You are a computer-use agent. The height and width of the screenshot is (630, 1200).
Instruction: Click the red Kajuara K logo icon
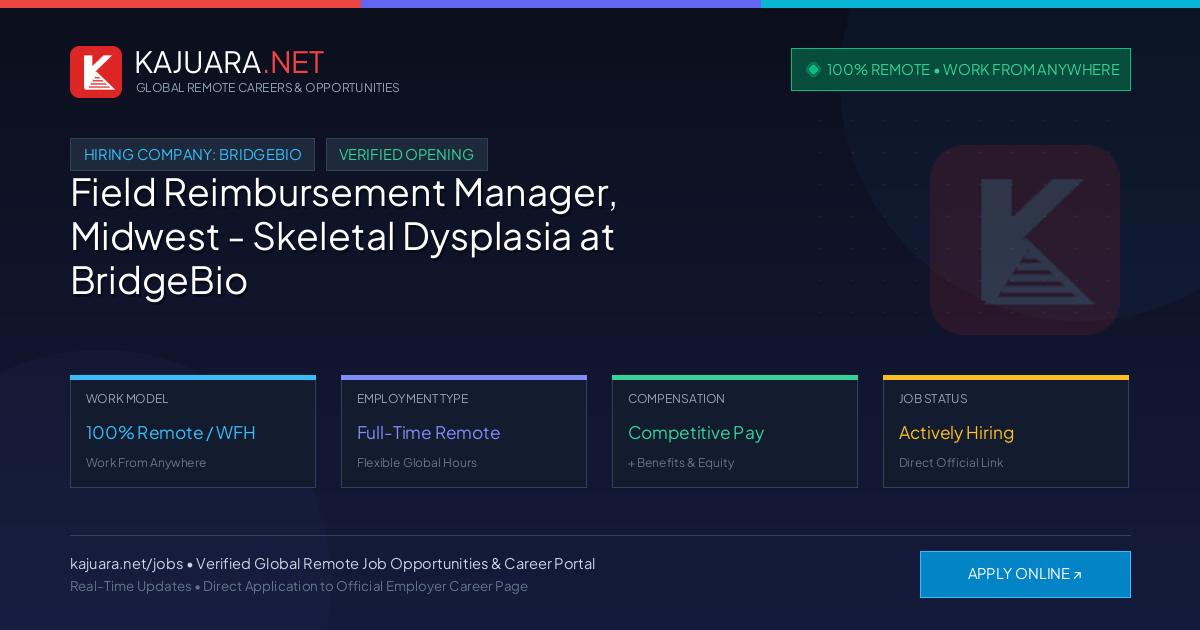(x=96, y=72)
